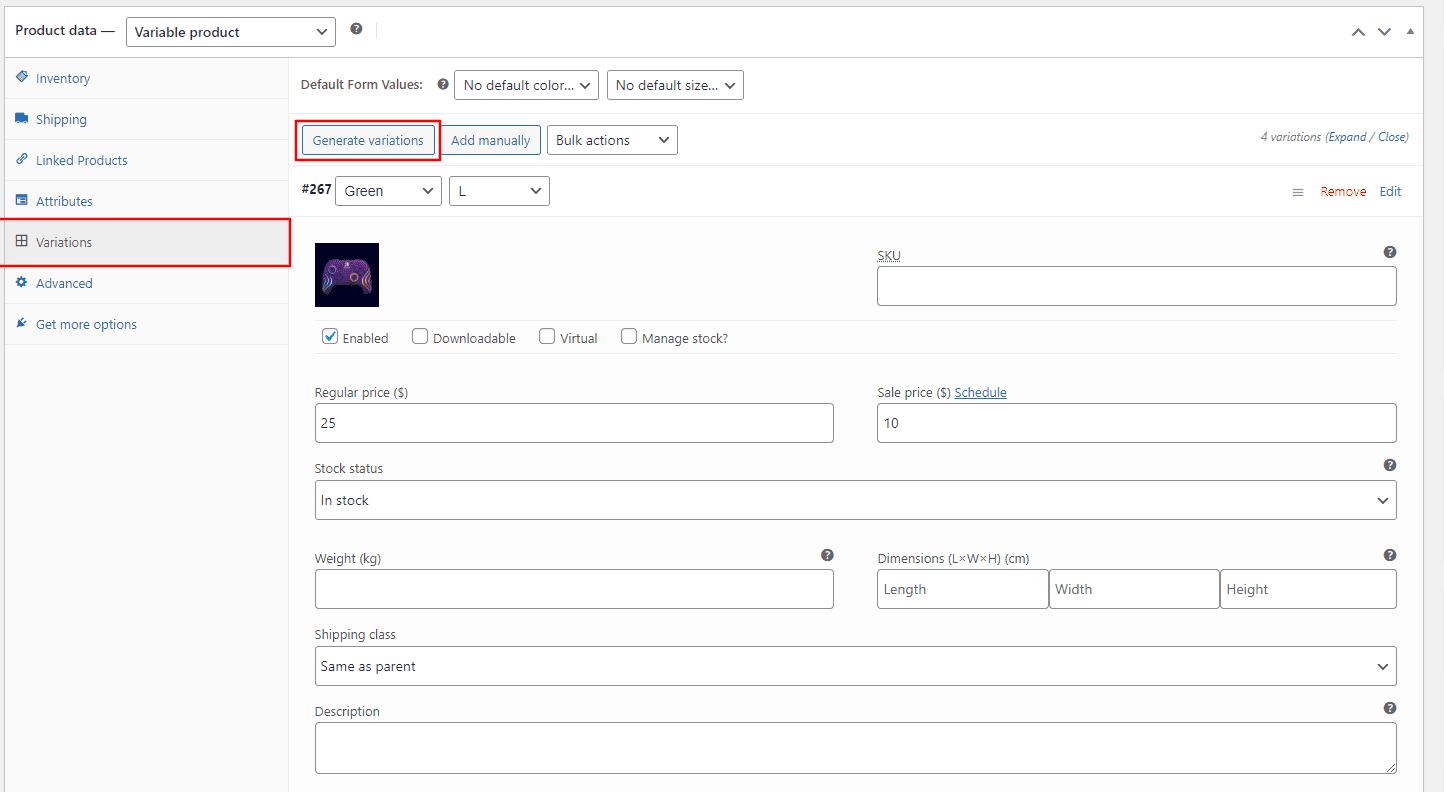Open the Stock status dropdown
This screenshot has height=792, width=1444.
click(855, 500)
